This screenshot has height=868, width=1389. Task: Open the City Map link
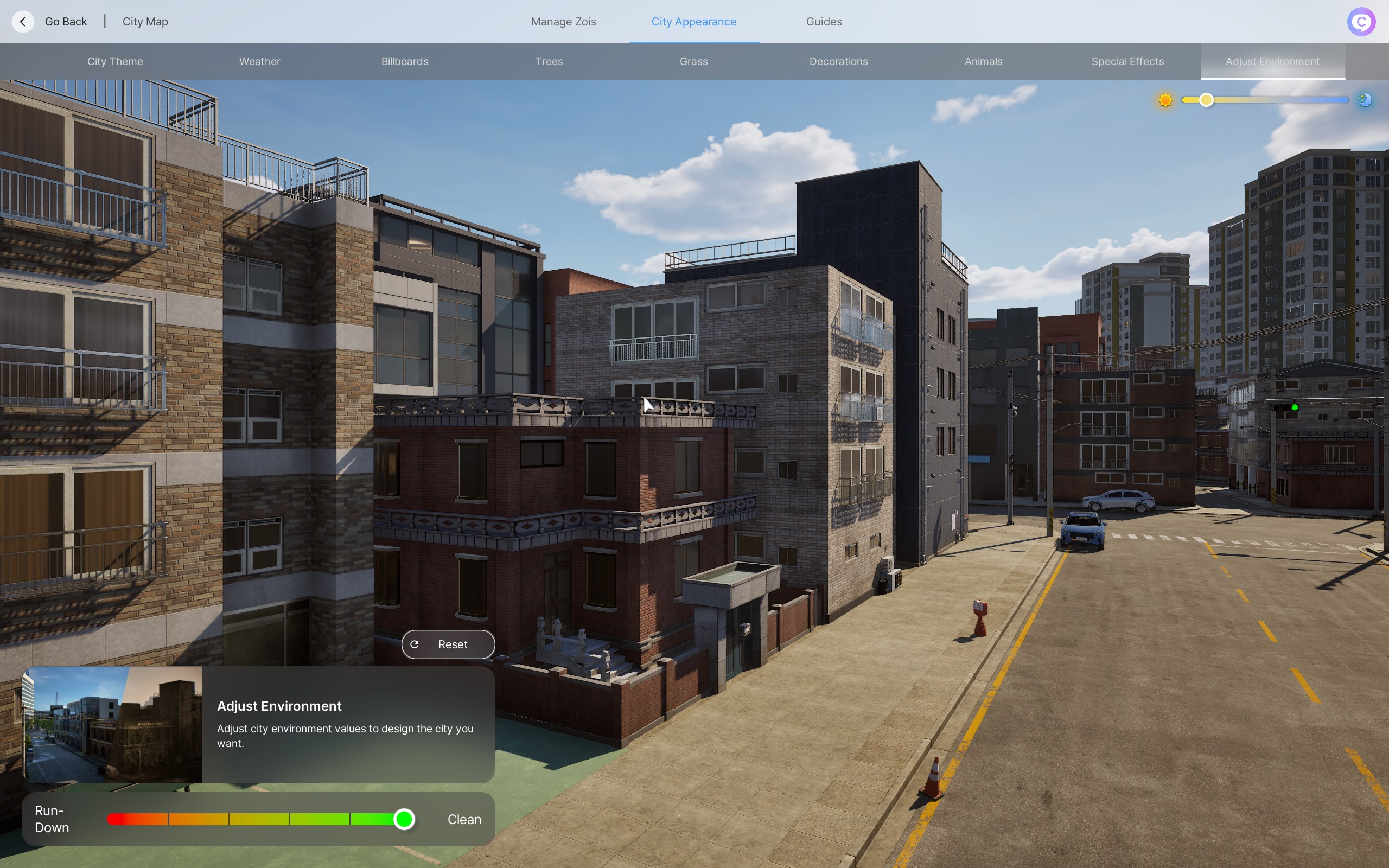click(x=145, y=22)
